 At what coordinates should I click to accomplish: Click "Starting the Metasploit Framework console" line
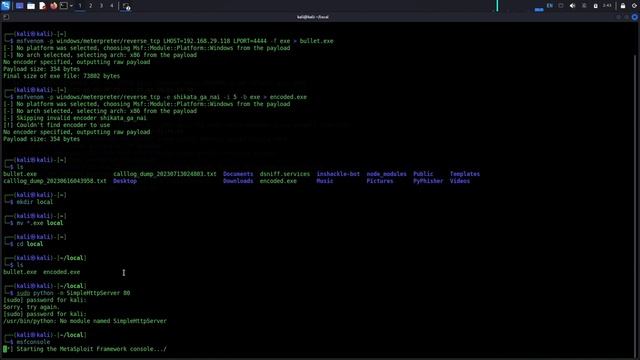[85, 349]
